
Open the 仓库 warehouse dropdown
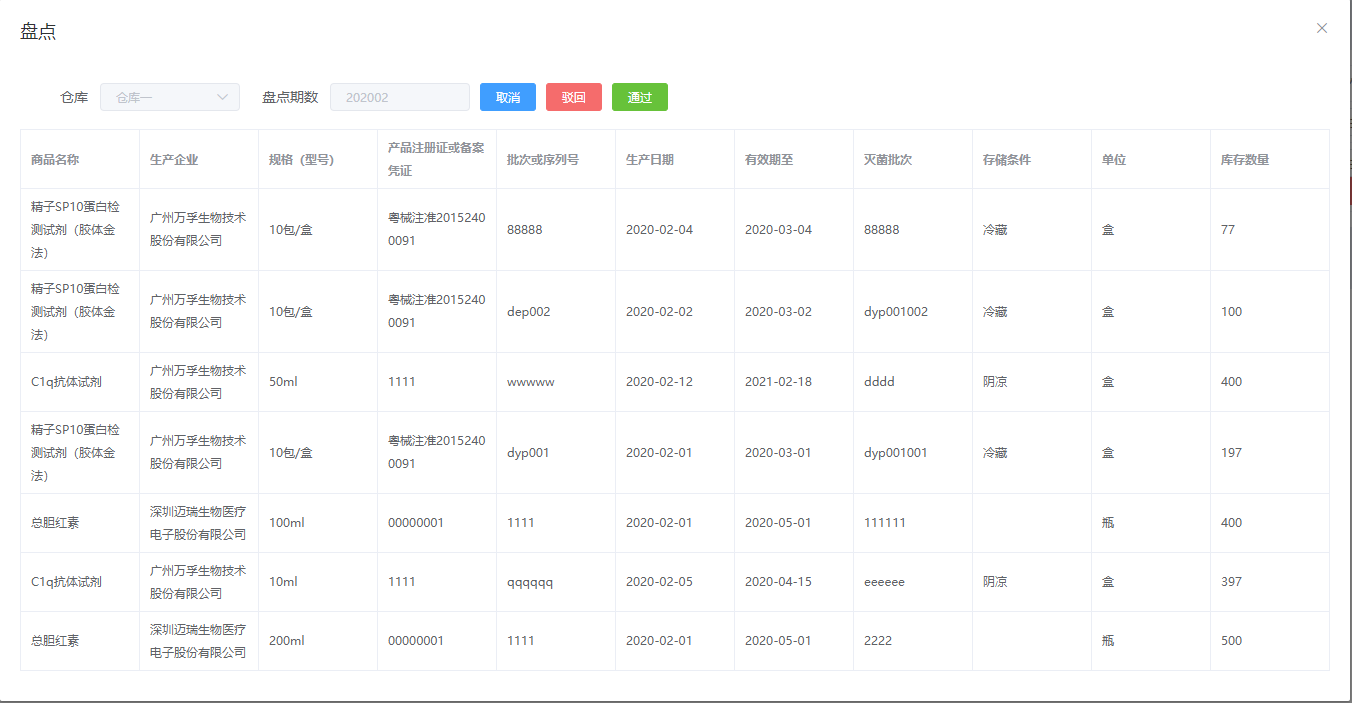pyautogui.click(x=160, y=97)
